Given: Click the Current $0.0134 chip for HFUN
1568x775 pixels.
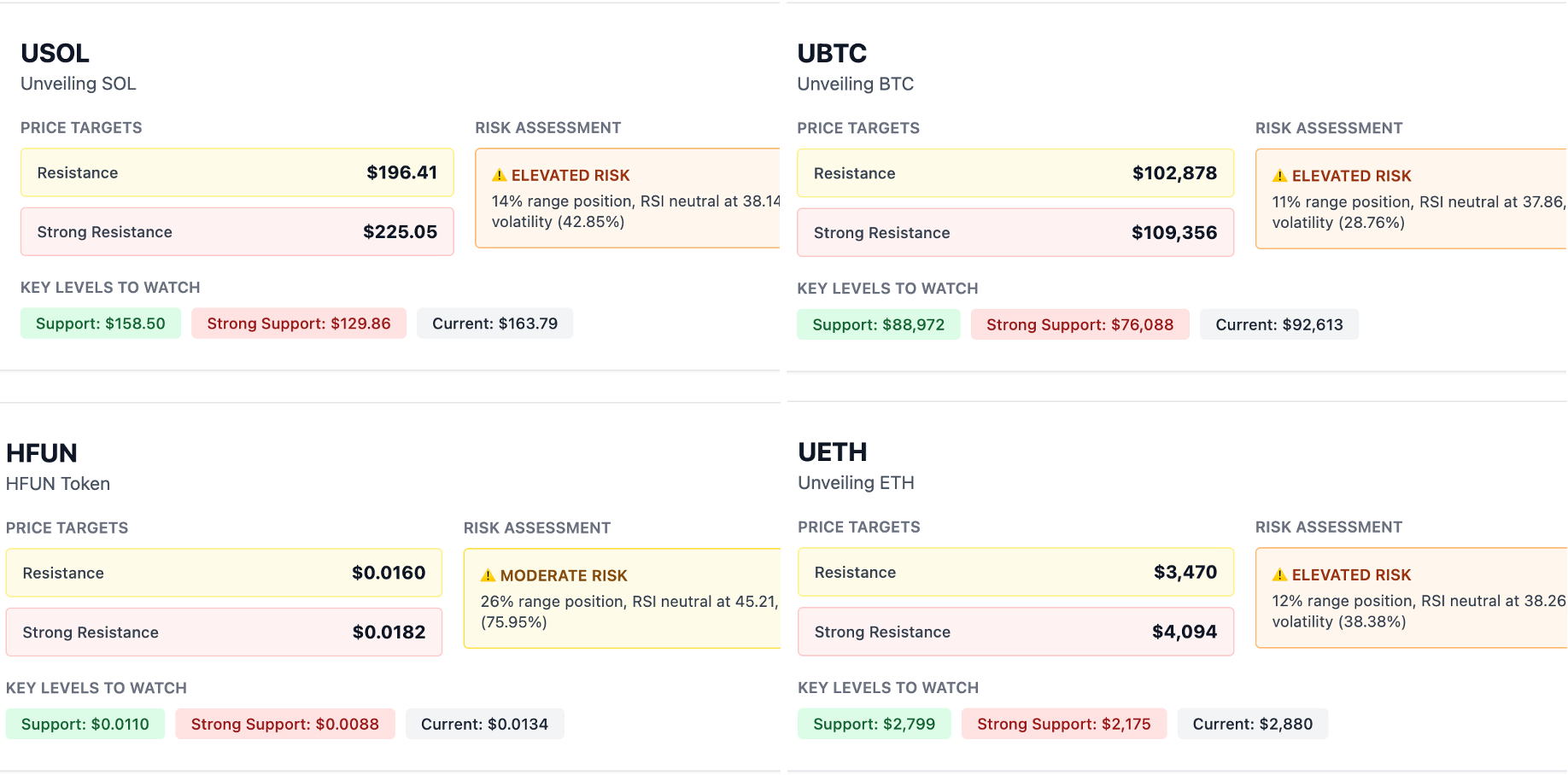Looking at the screenshot, I should 484,724.
